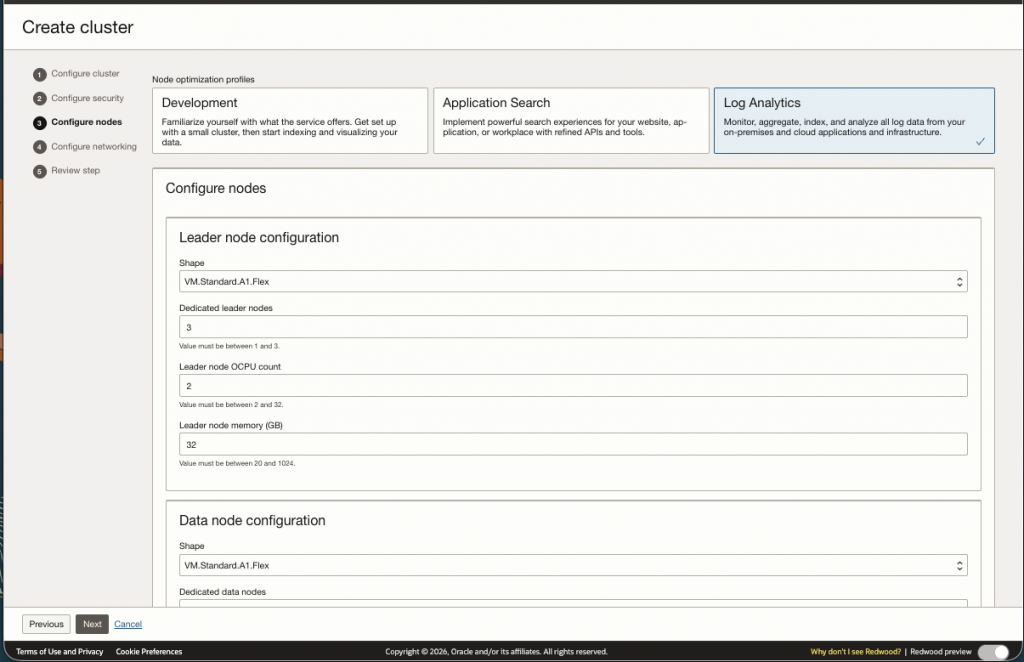Open the Data node Shape dropdown

coord(573,565)
